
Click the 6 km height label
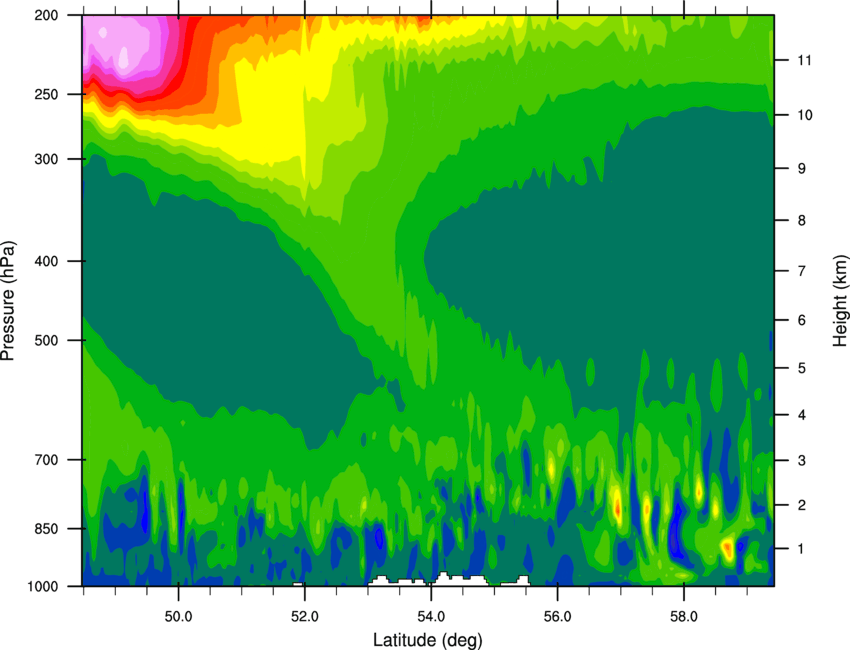click(801, 320)
